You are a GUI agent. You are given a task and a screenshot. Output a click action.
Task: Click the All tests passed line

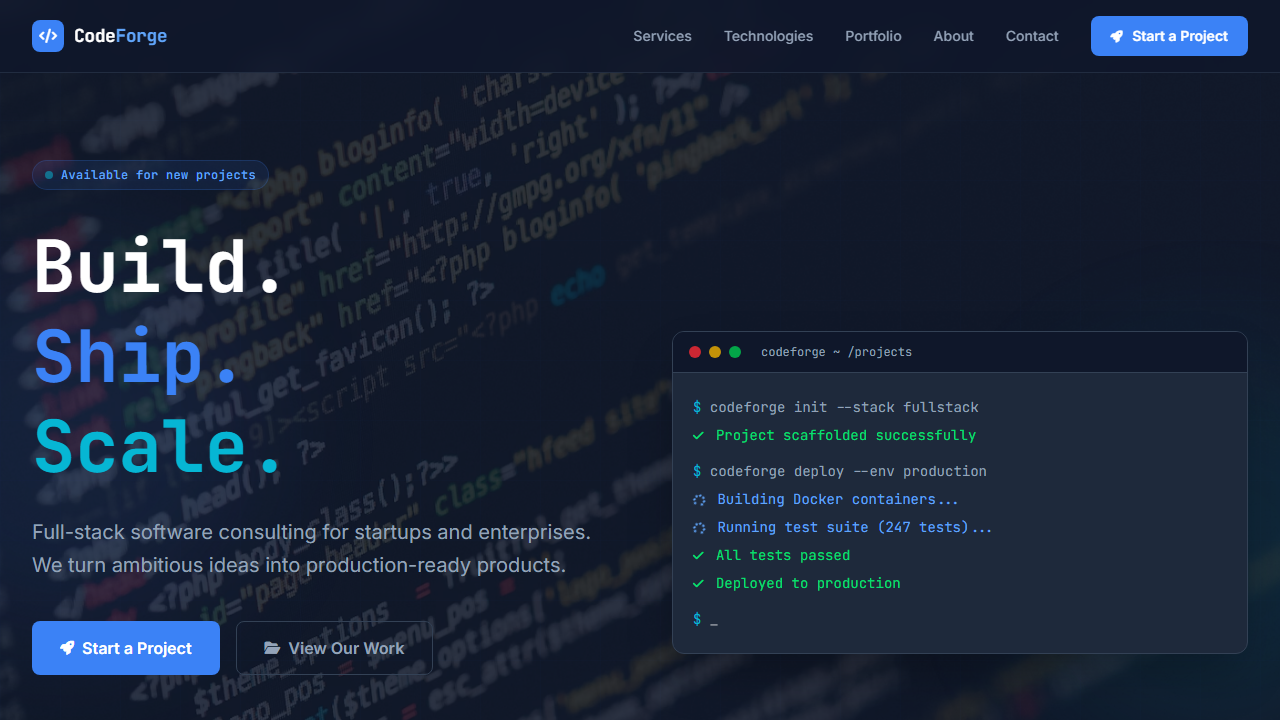(x=772, y=555)
